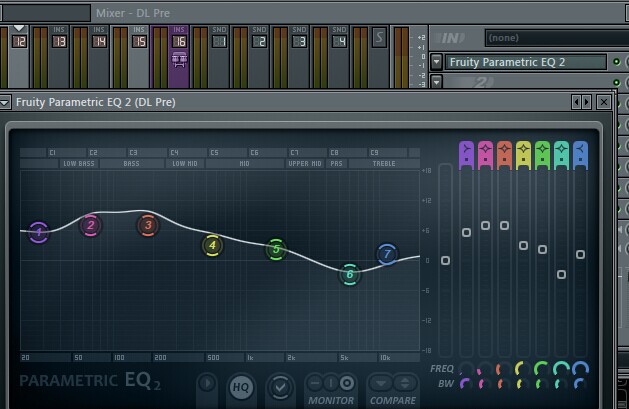Select mixer insert track 14

pos(99,56)
